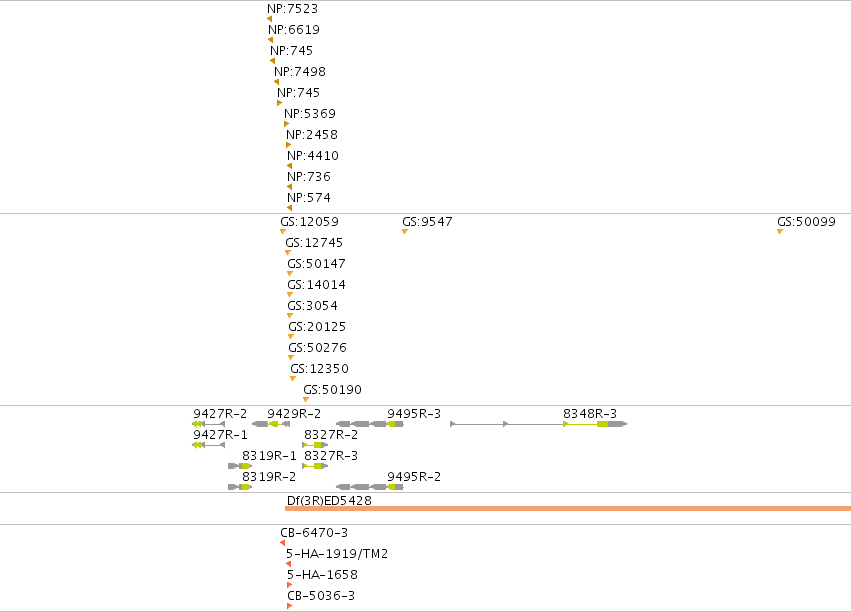
Task: Select the NP:6619 insertion label
Action: (x=294, y=30)
